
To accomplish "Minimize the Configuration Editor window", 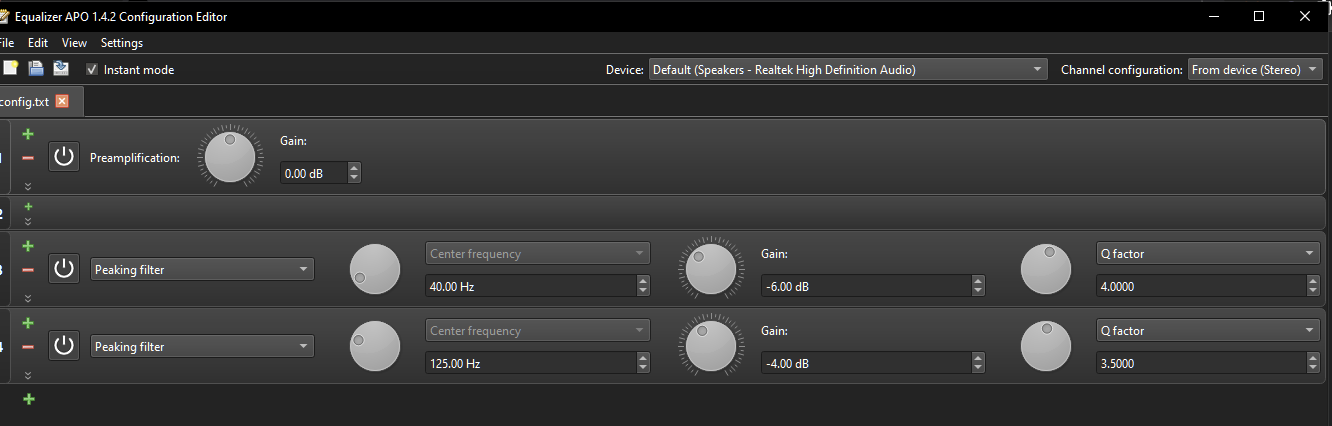I will (1215, 16).
